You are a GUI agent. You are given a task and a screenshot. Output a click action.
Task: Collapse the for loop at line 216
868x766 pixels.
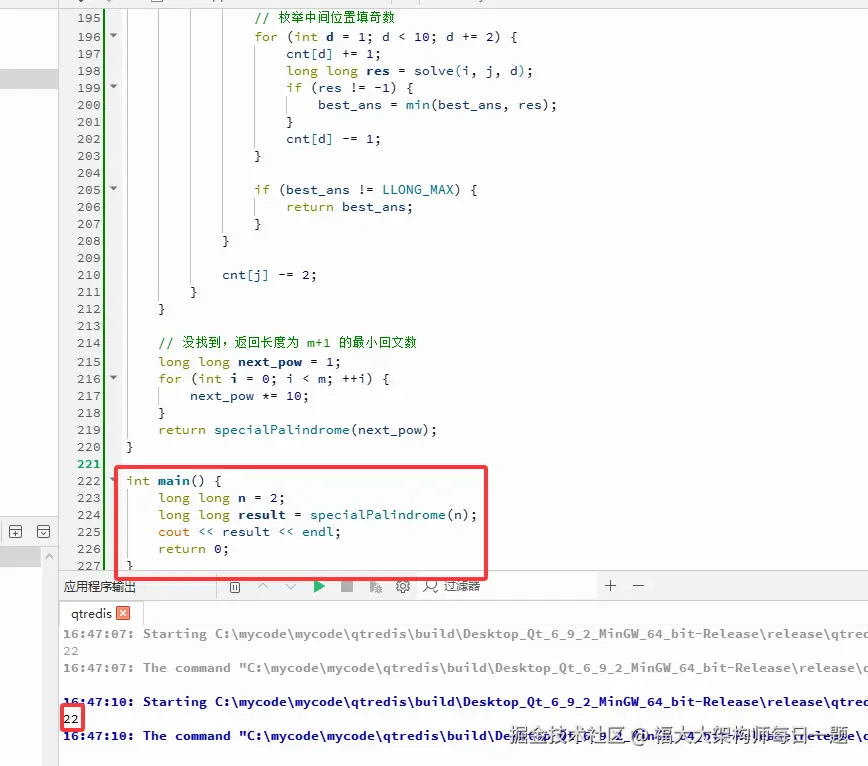[113, 377]
